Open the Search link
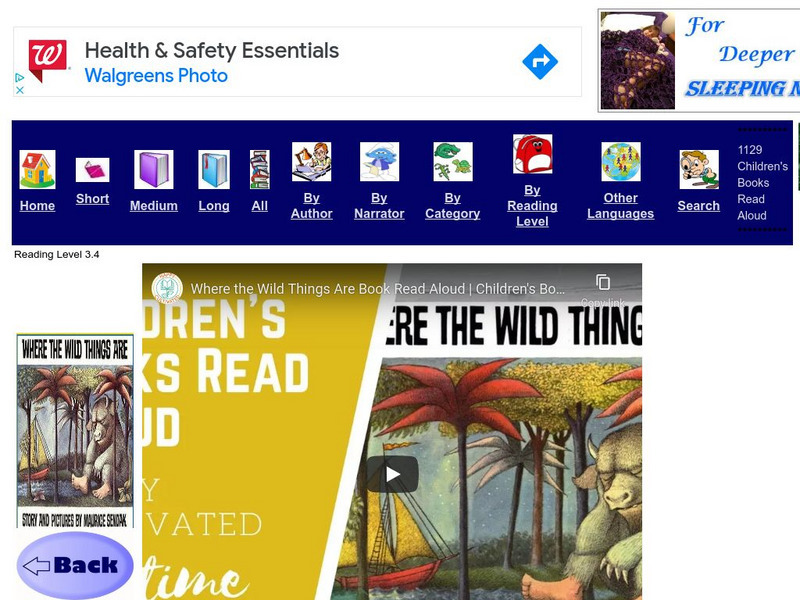800x600 pixels. [x=698, y=206]
